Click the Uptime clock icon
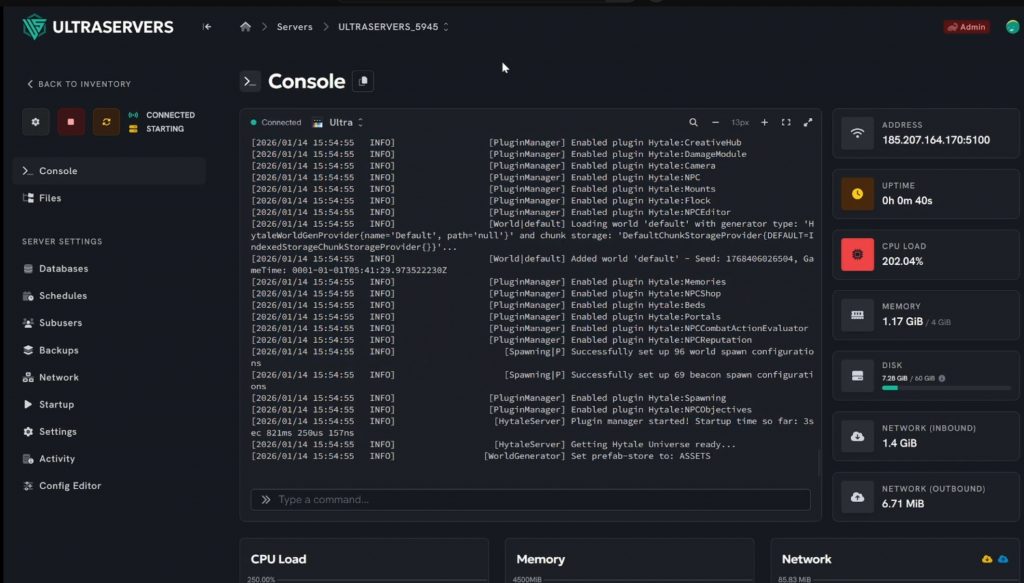1024x583 pixels. (857, 194)
